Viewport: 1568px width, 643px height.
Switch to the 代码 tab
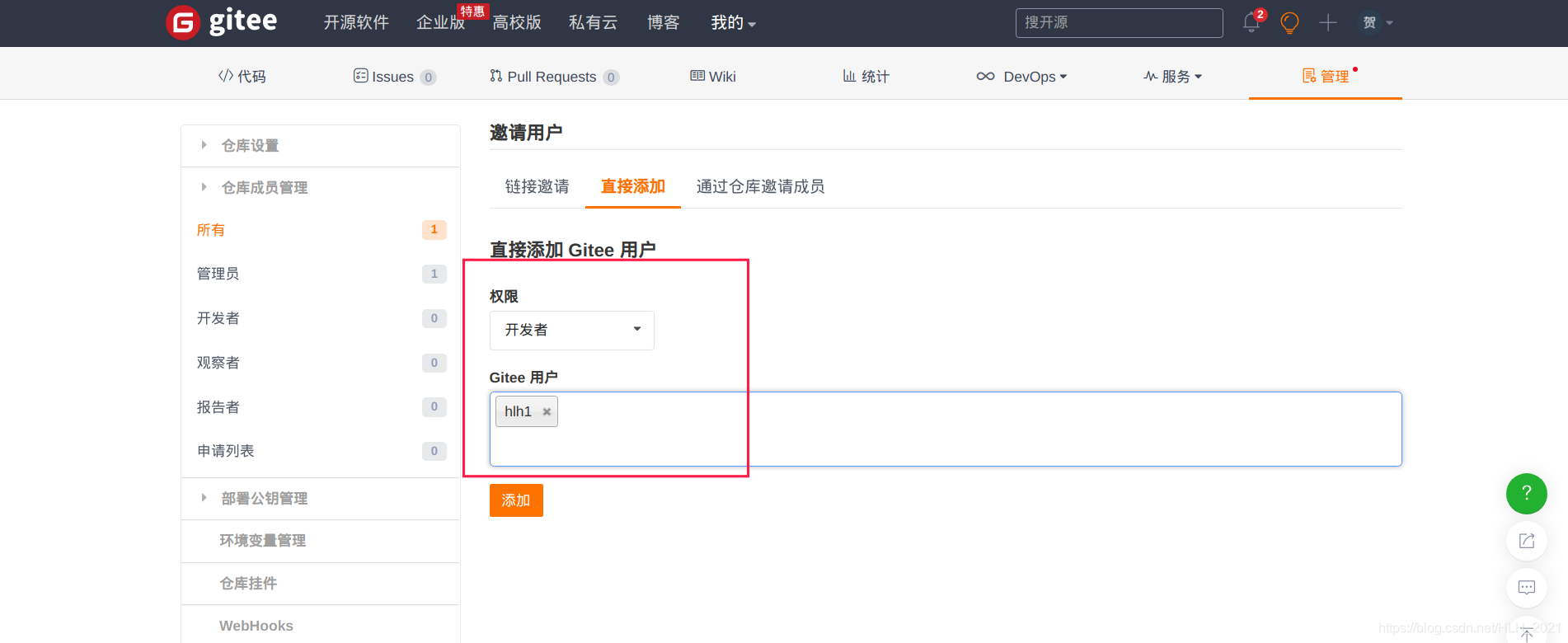pos(242,77)
